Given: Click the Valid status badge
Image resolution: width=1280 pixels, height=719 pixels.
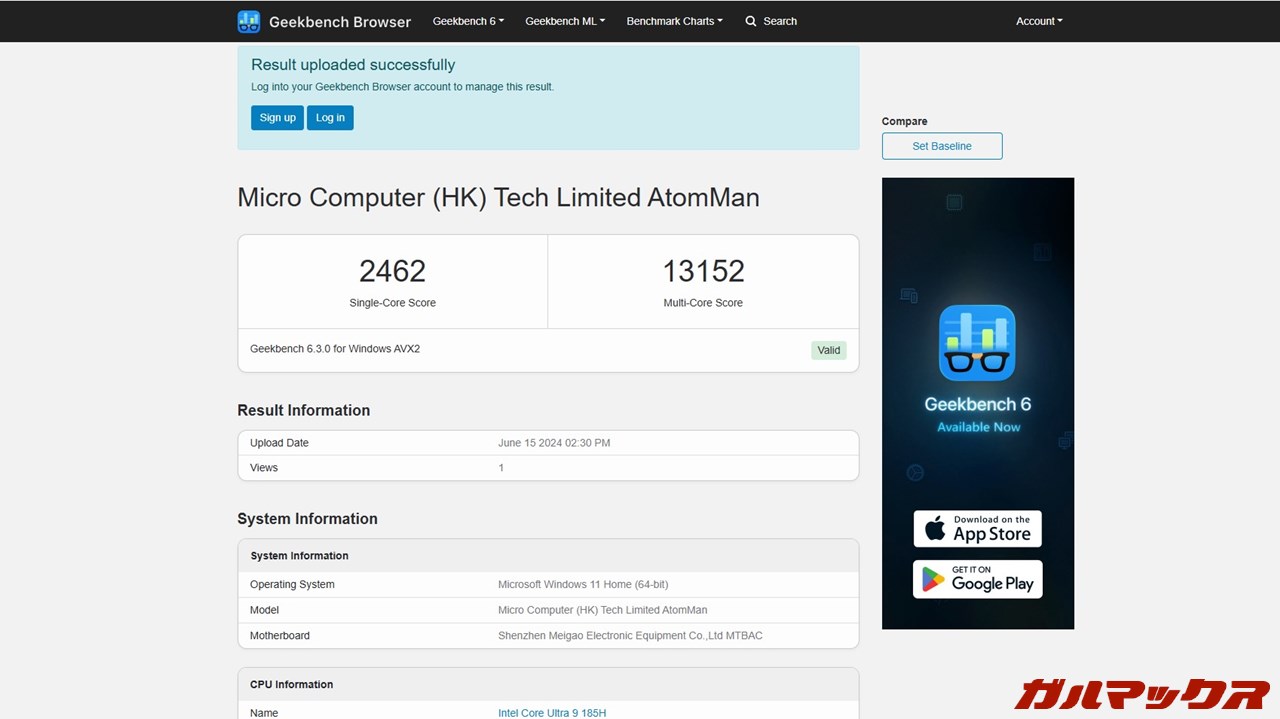Looking at the screenshot, I should coord(828,350).
